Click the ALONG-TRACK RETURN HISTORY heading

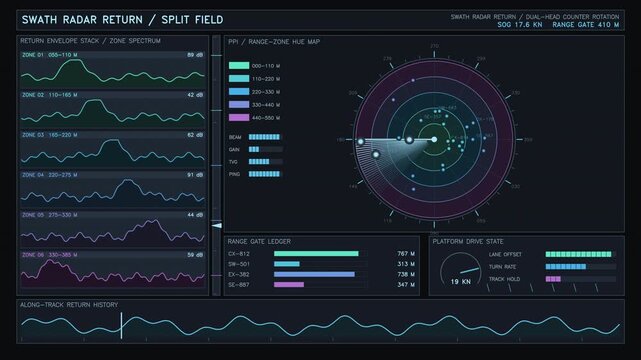tap(69, 305)
